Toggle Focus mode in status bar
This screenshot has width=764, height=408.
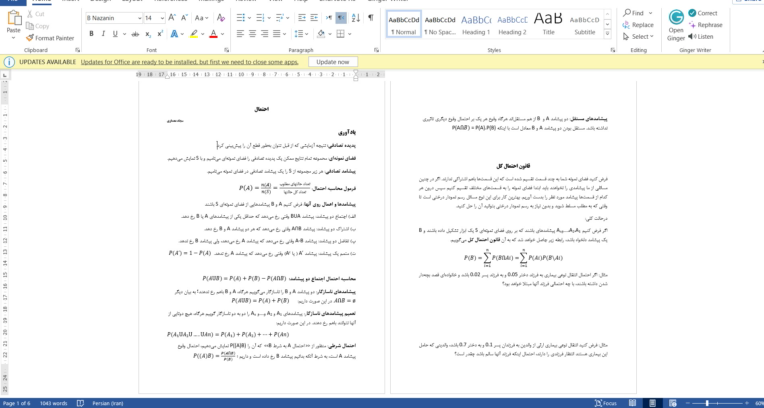(x=606, y=403)
